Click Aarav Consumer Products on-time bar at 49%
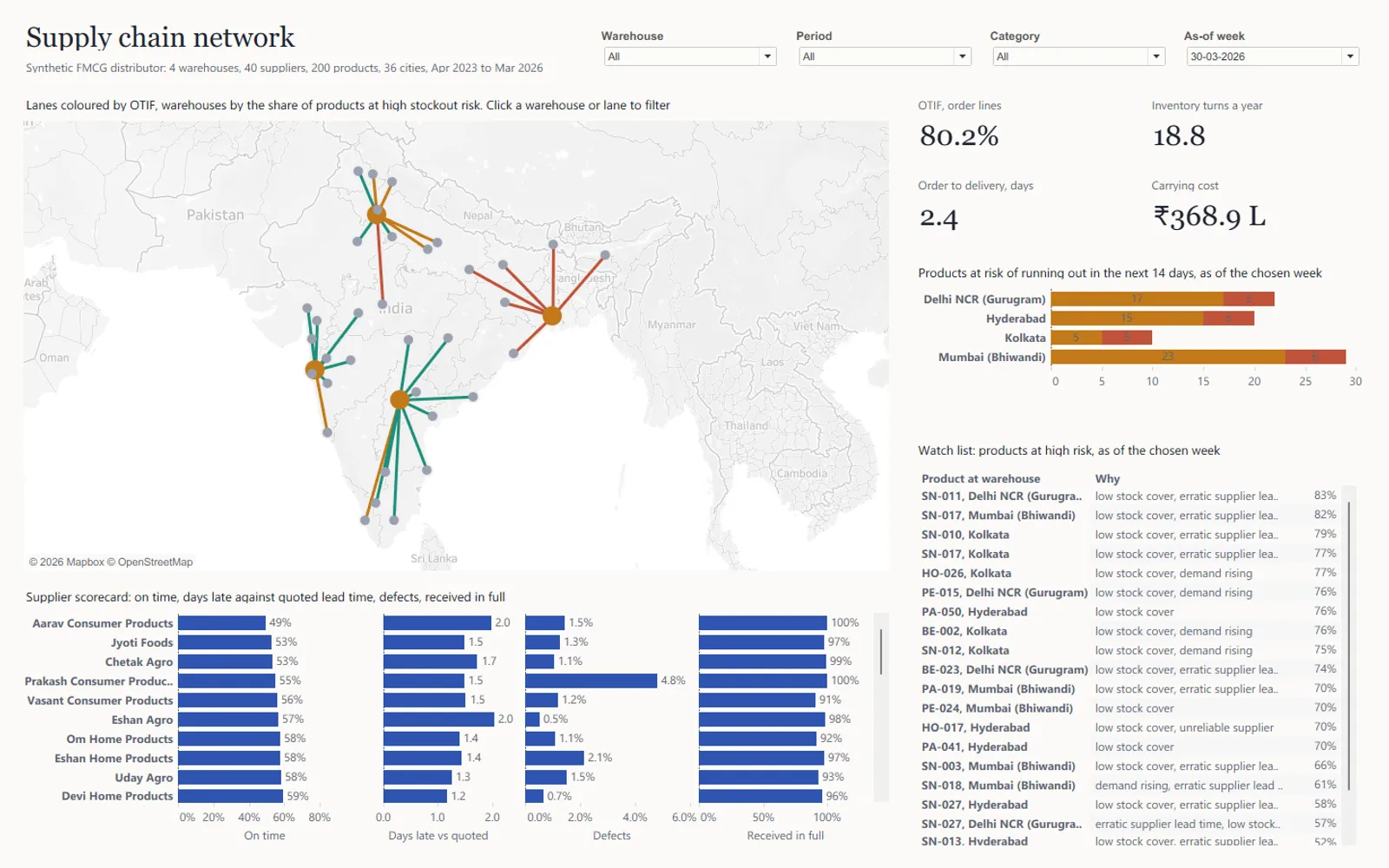1389x868 pixels. click(x=221, y=623)
